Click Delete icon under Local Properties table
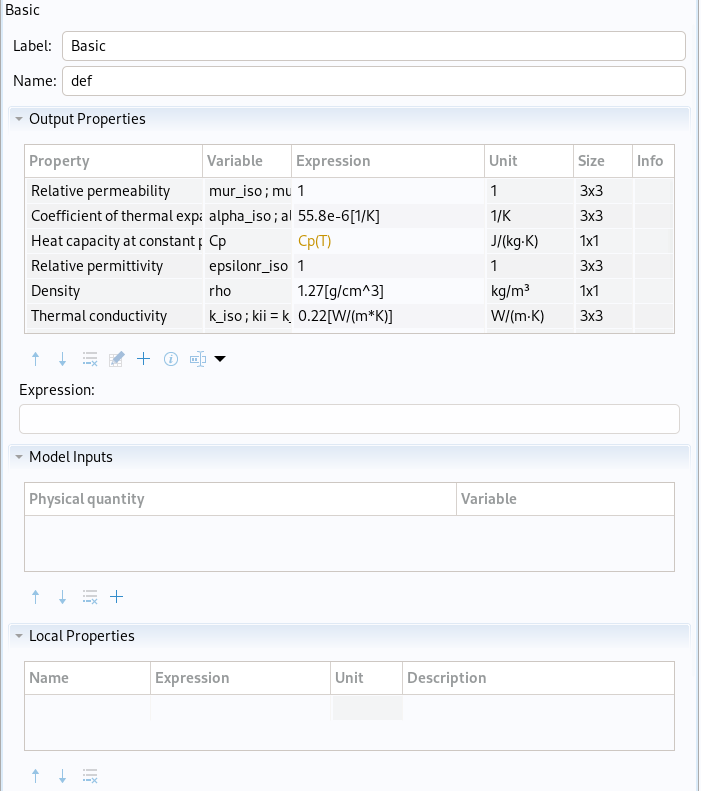Viewport: 701px width, 791px height. click(90, 776)
